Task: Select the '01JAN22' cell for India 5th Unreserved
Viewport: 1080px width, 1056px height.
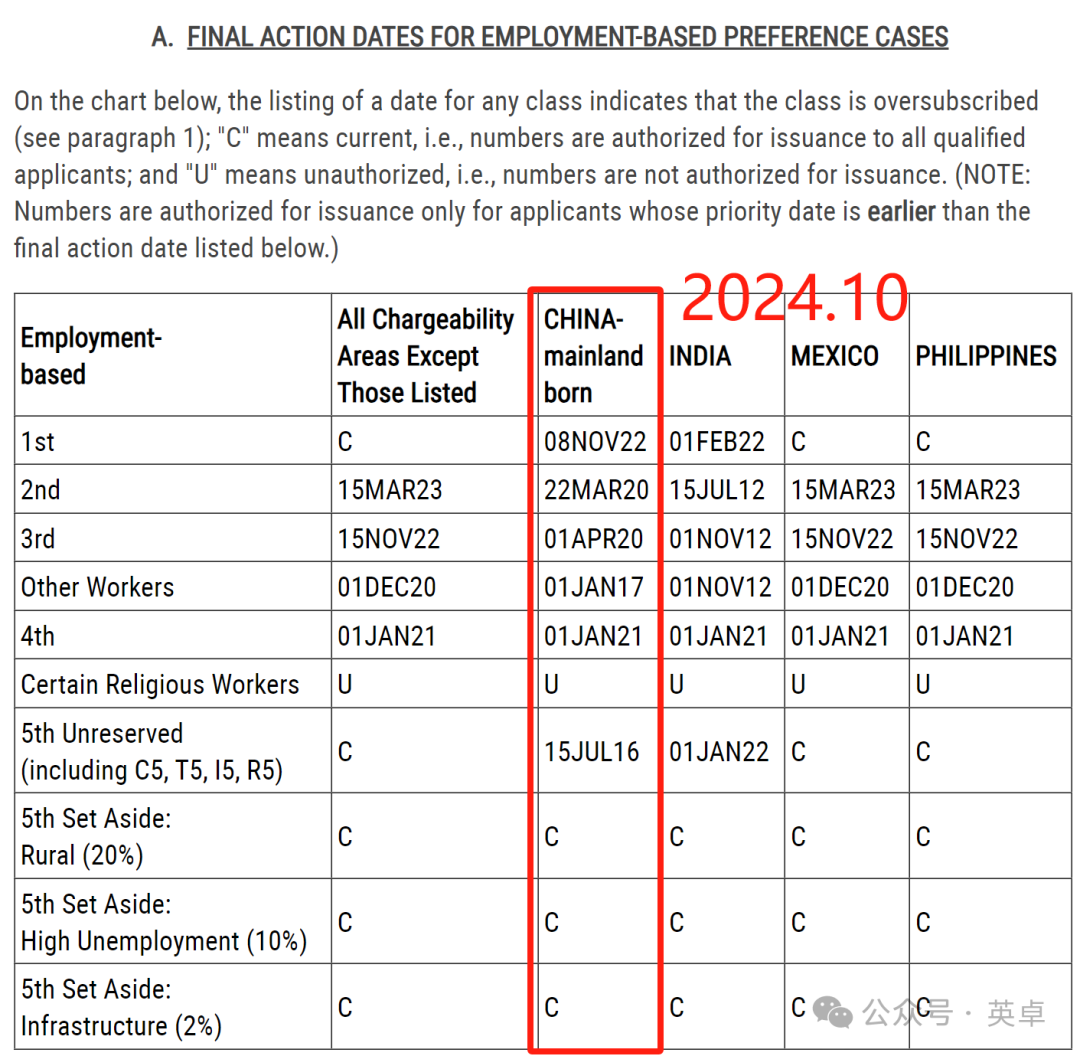Action: pyautogui.click(x=719, y=752)
